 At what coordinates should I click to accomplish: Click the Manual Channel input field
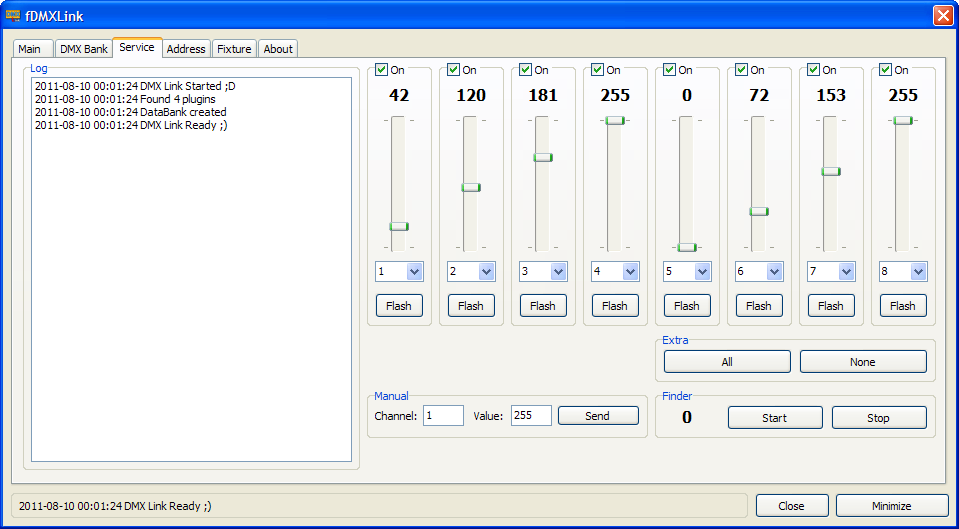(443, 416)
